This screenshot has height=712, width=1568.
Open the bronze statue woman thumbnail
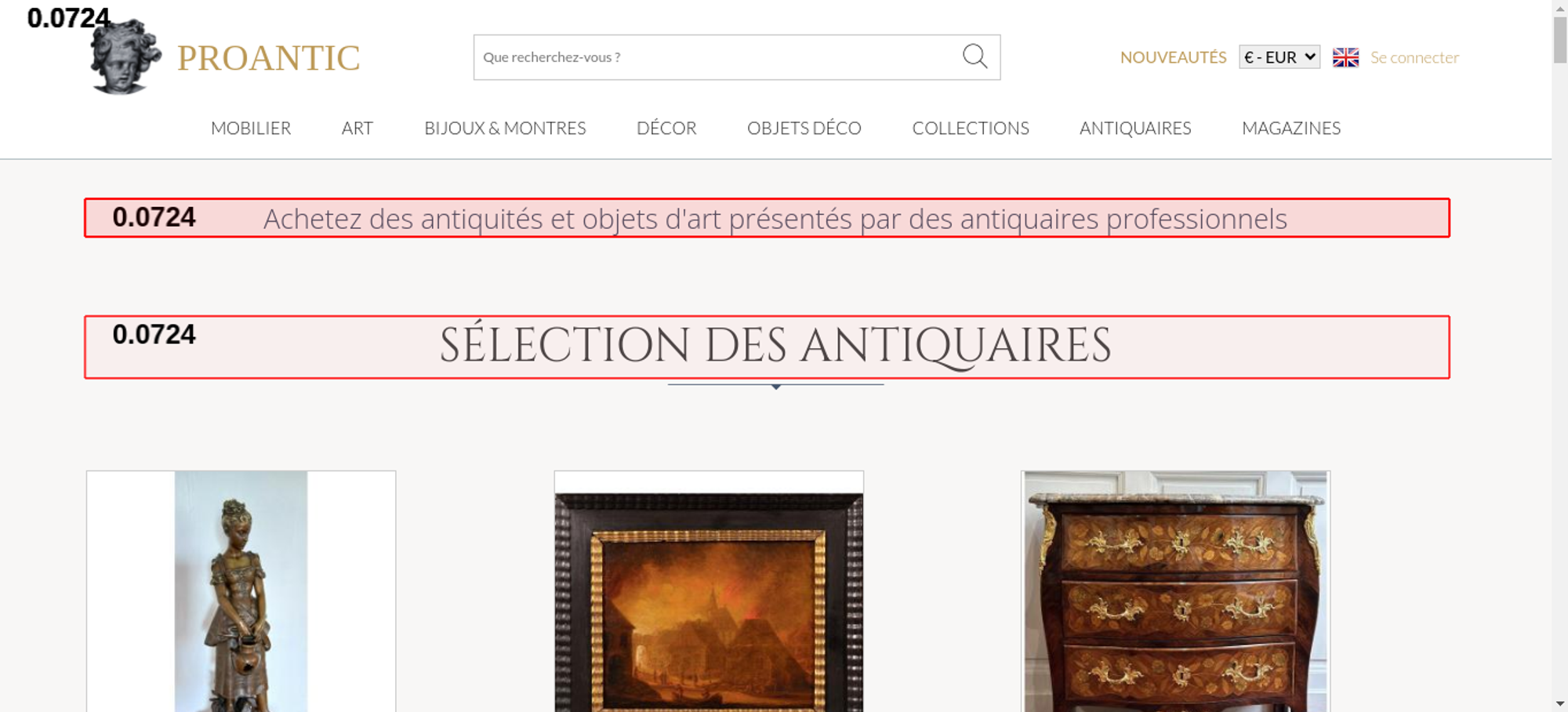[x=241, y=591]
